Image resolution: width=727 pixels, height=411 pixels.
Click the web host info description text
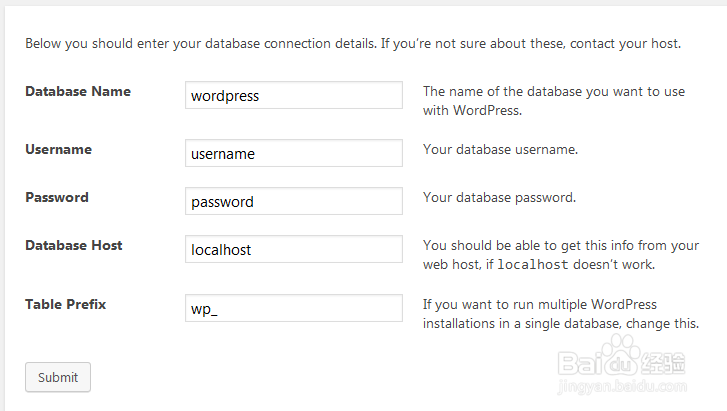[560, 245]
